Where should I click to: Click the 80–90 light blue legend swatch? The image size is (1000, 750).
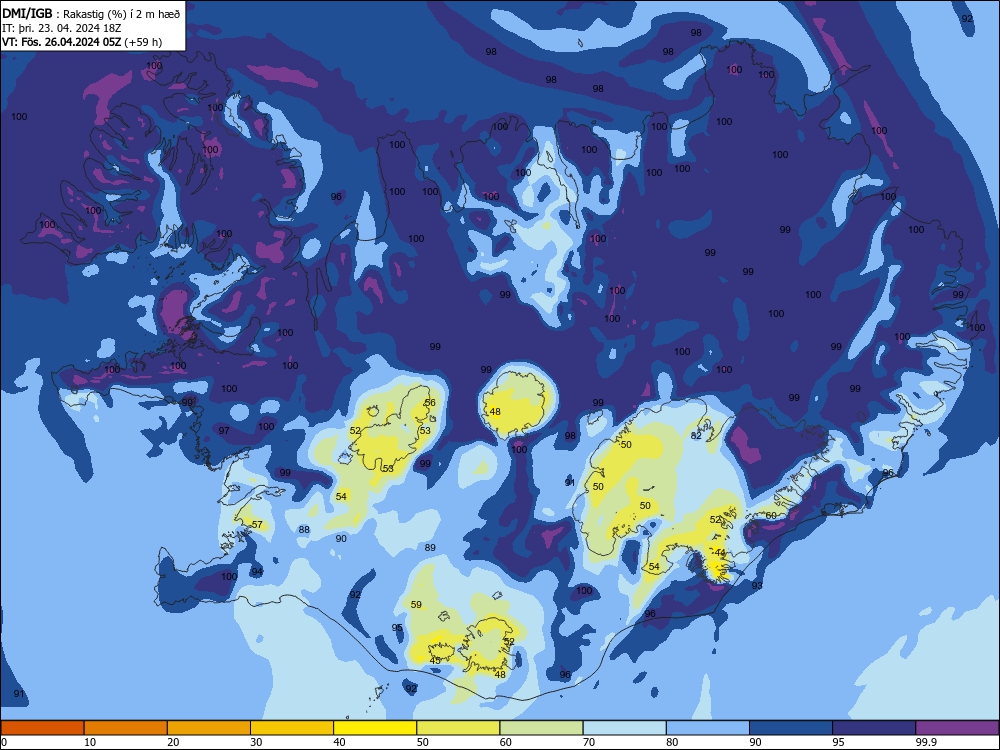point(708,728)
